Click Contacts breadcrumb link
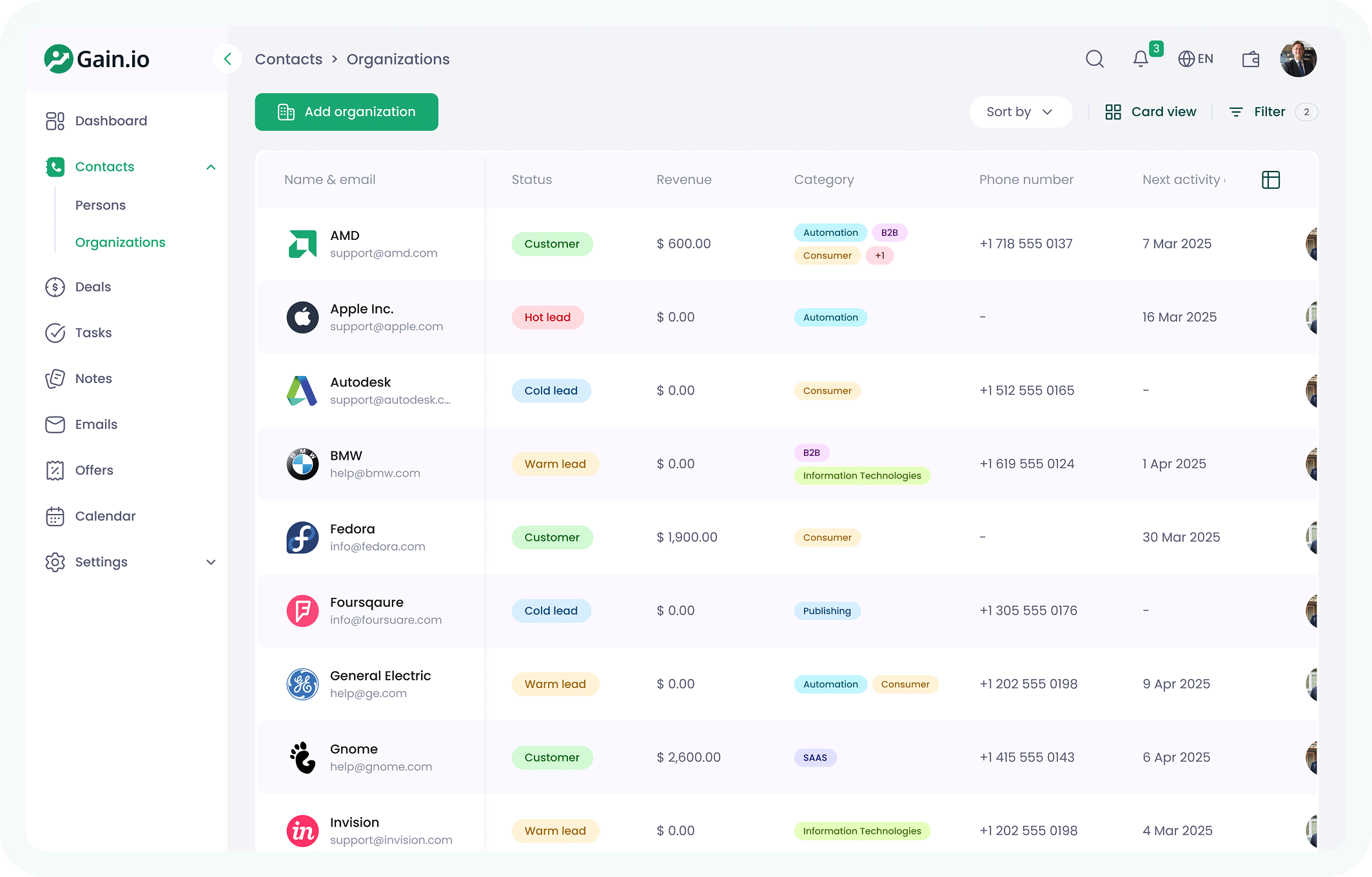 pos(288,59)
